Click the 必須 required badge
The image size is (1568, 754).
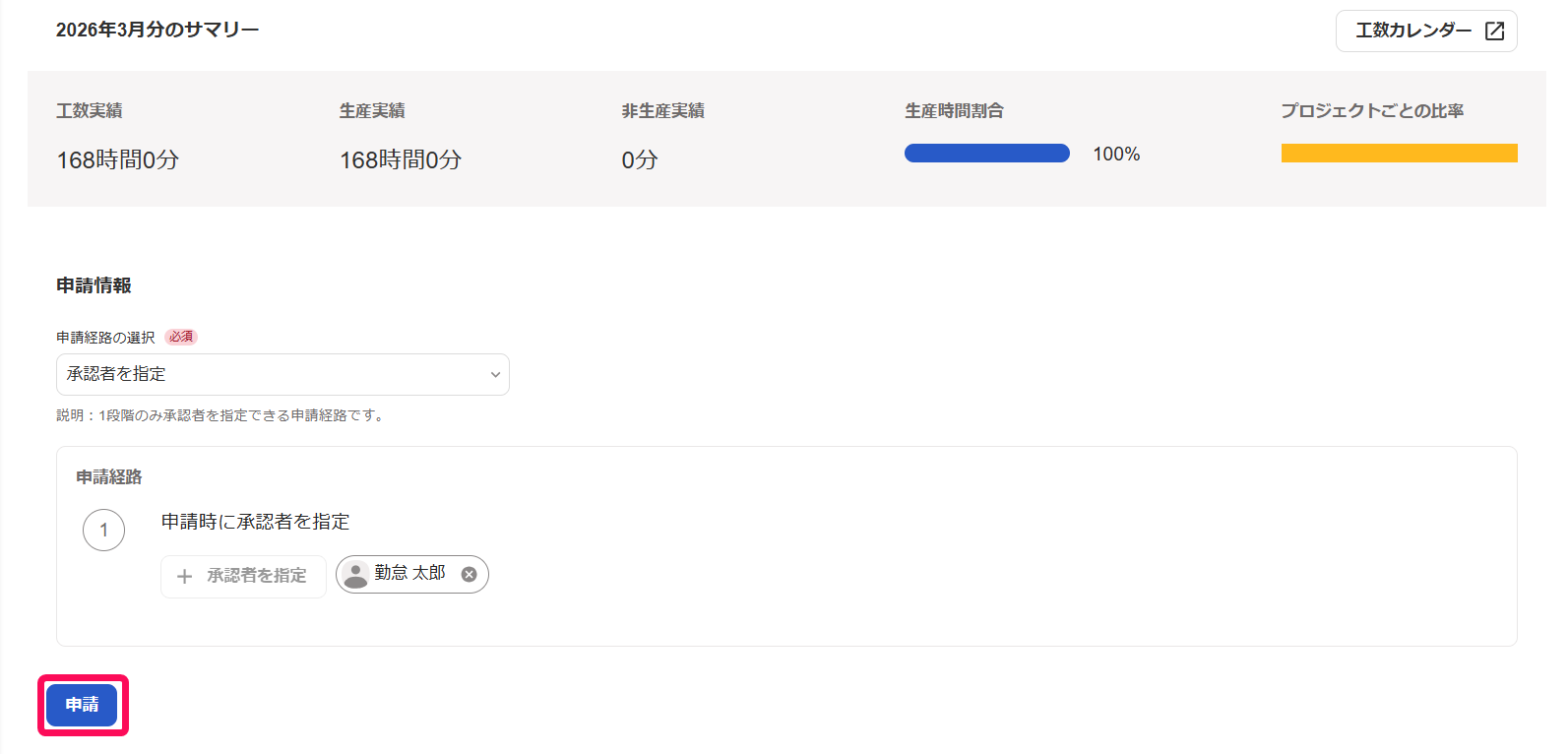[x=181, y=337]
